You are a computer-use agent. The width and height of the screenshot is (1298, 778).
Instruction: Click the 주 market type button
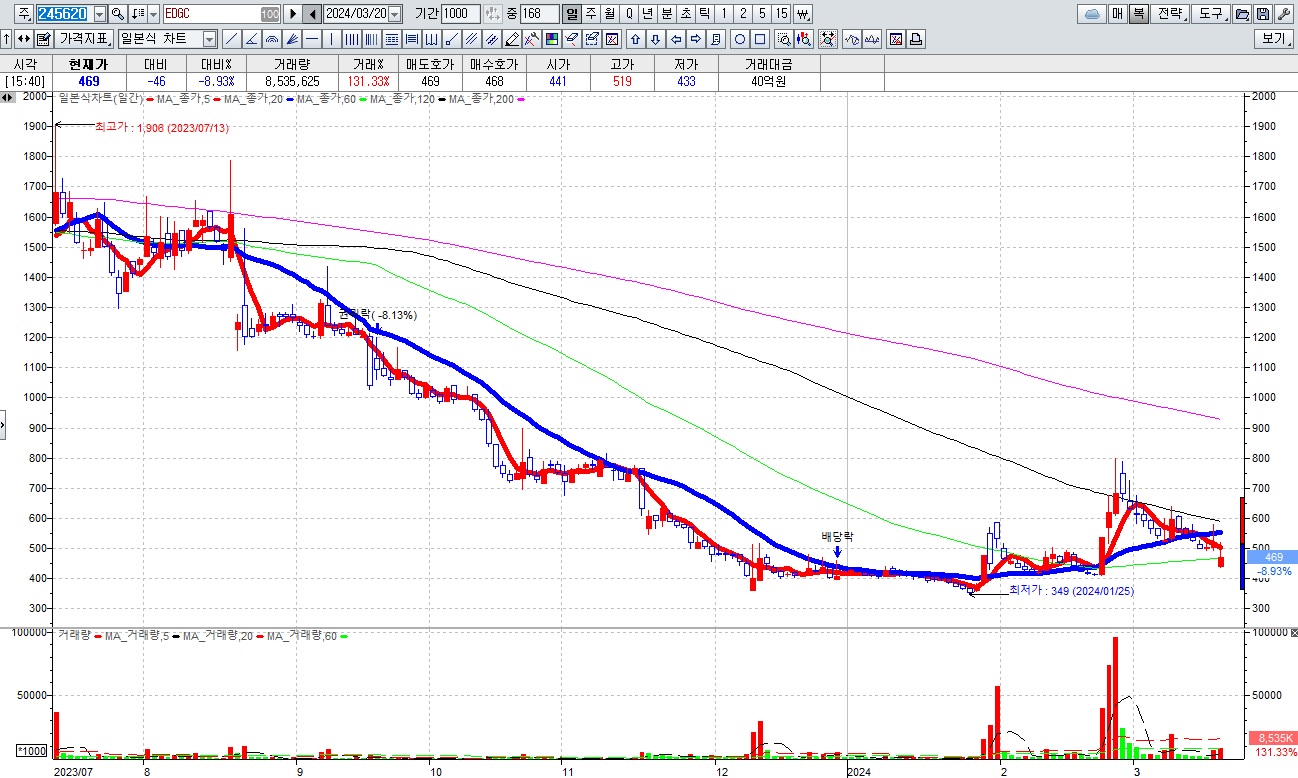24,14
